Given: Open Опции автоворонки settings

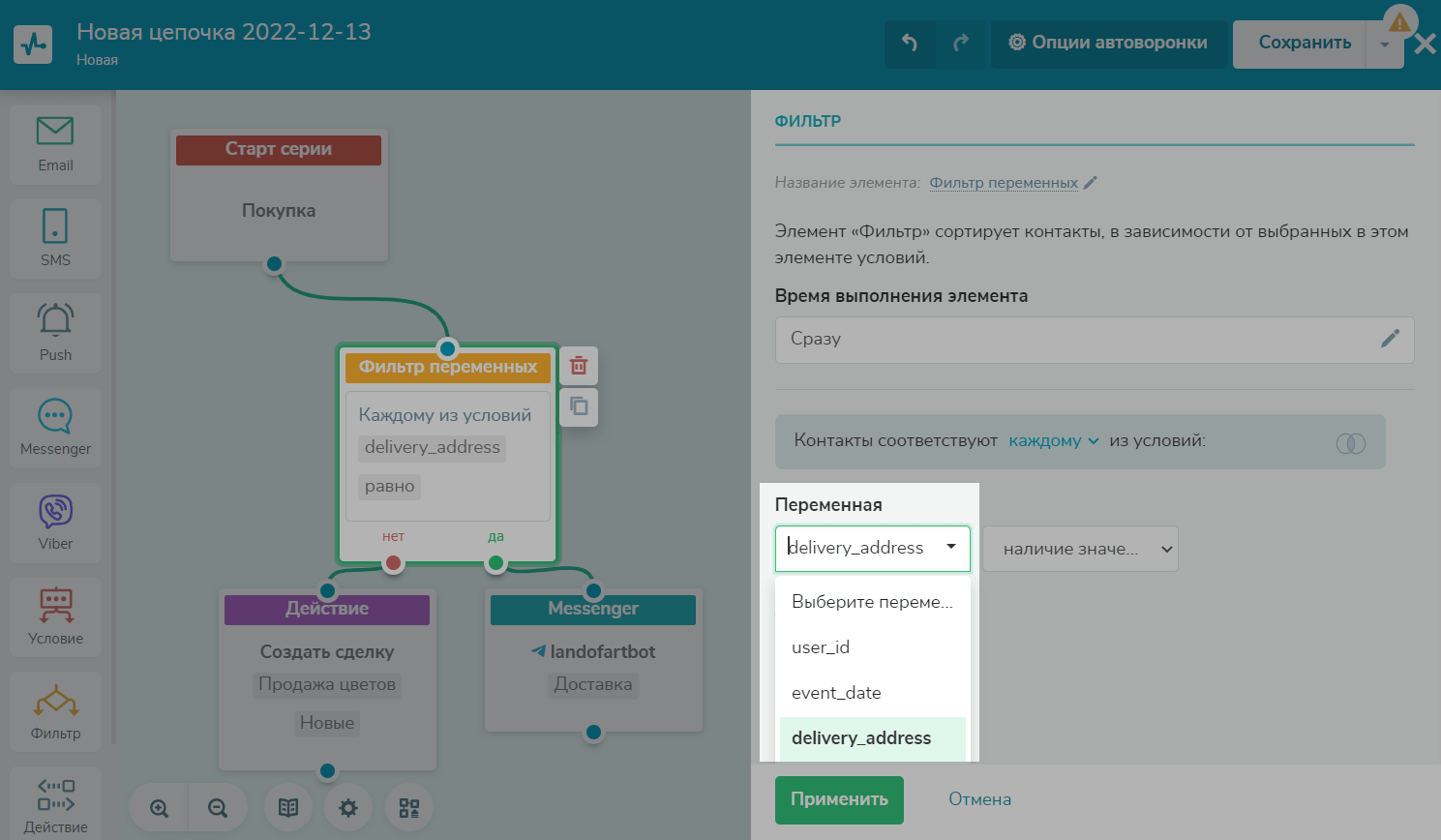Looking at the screenshot, I should pyautogui.click(x=1108, y=43).
